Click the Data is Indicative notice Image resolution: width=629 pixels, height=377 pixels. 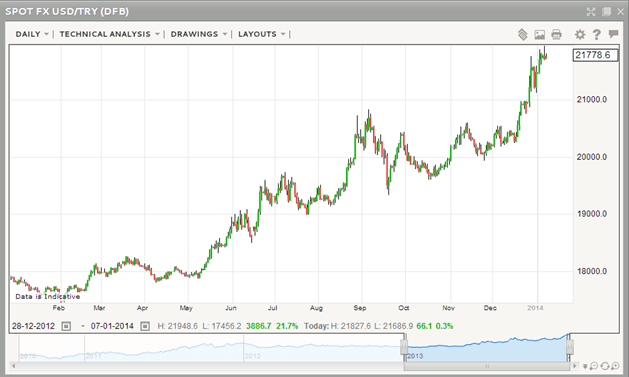48,296
